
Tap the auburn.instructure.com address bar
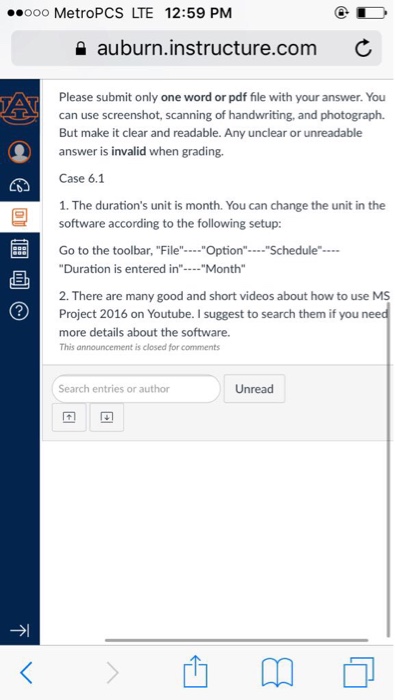point(196,48)
